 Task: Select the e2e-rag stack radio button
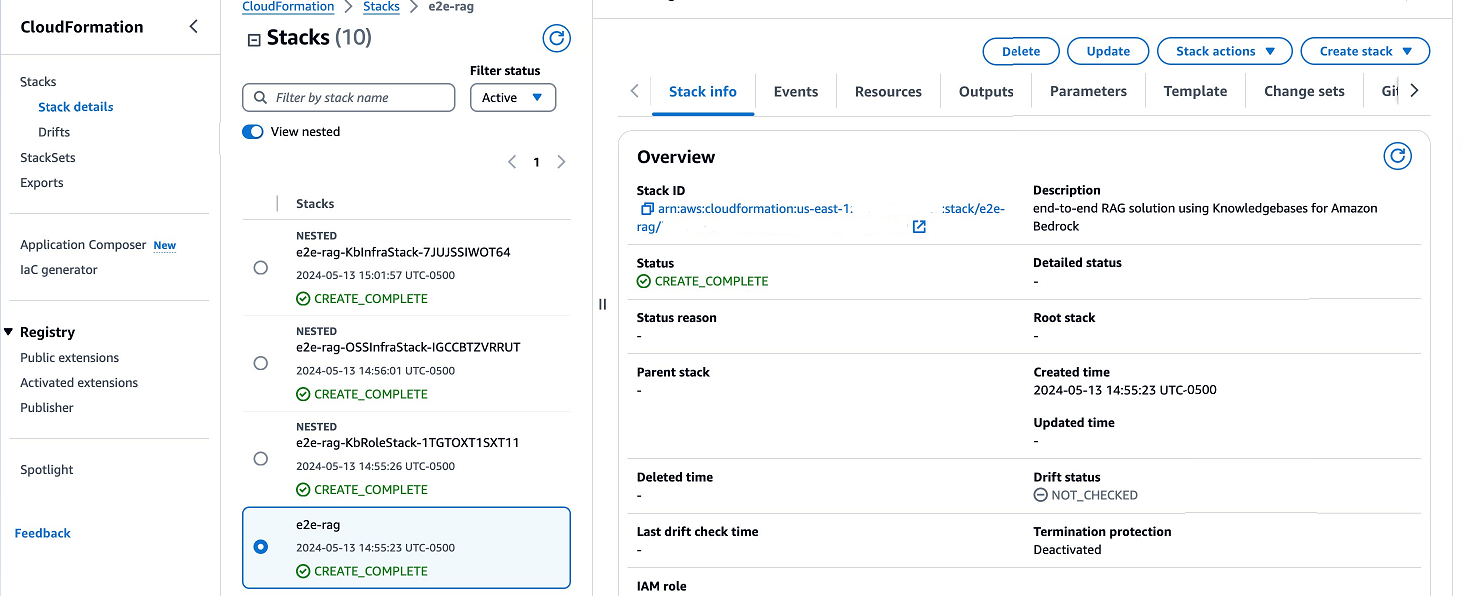click(x=261, y=547)
